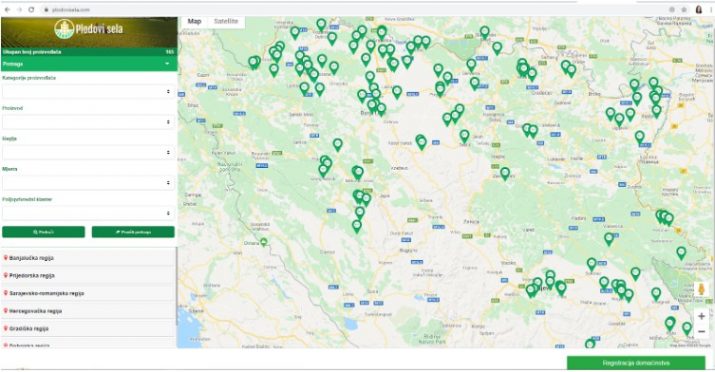Click the pin icon beside Banjalučka regija
This screenshot has width=715, height=372.
click(x=6, y=258)
